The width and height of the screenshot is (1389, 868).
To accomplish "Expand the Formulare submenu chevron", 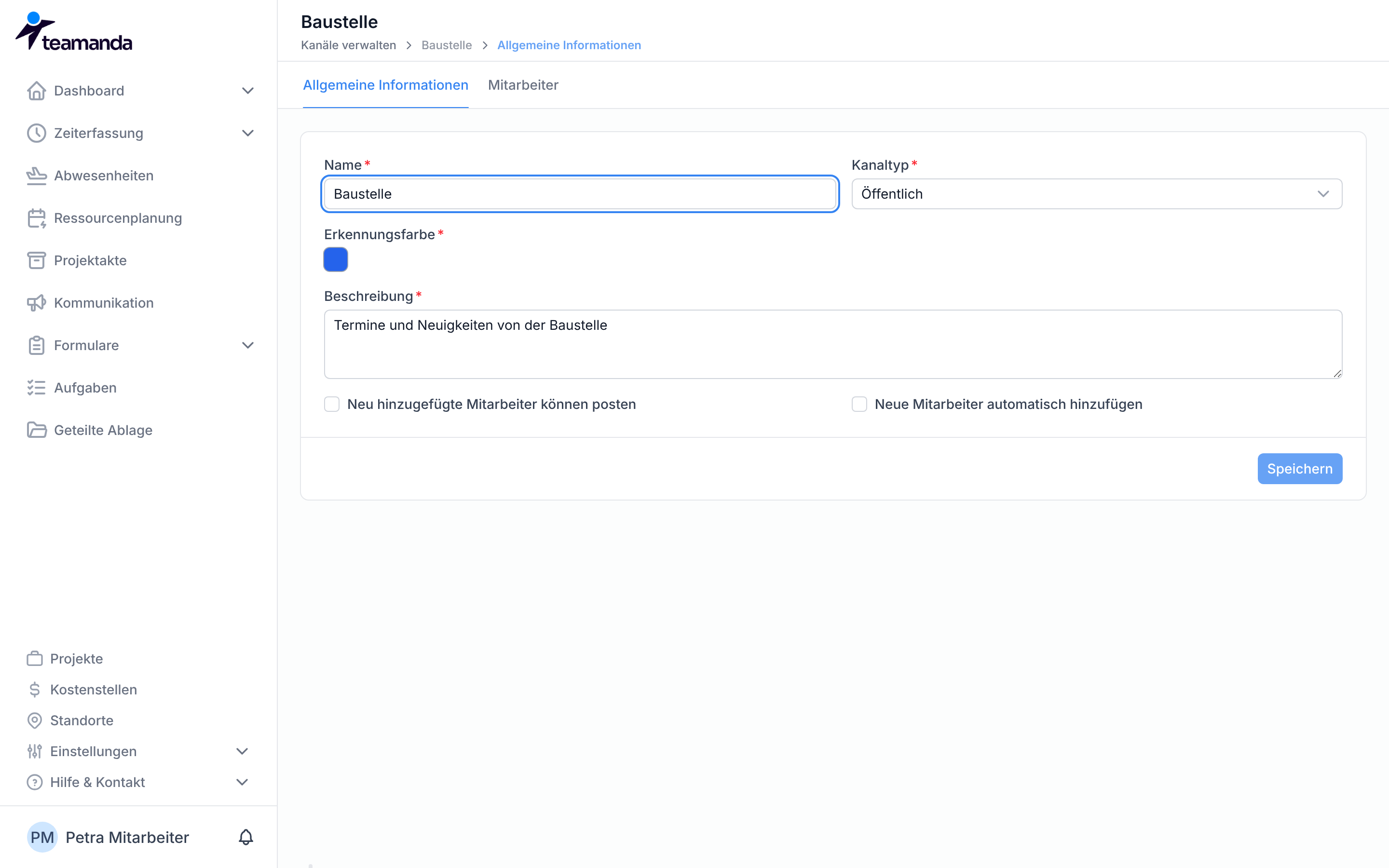I will tap(247, 346).
